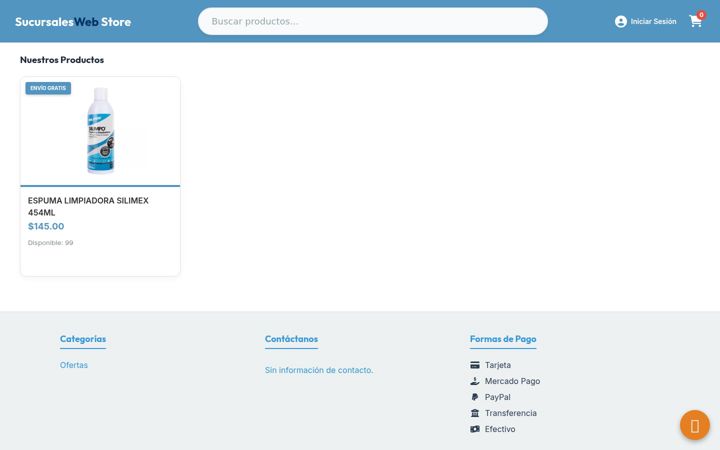Click the orange floating button
The height and width of the screenshot is (450, 720).
[x=695, y=425]
